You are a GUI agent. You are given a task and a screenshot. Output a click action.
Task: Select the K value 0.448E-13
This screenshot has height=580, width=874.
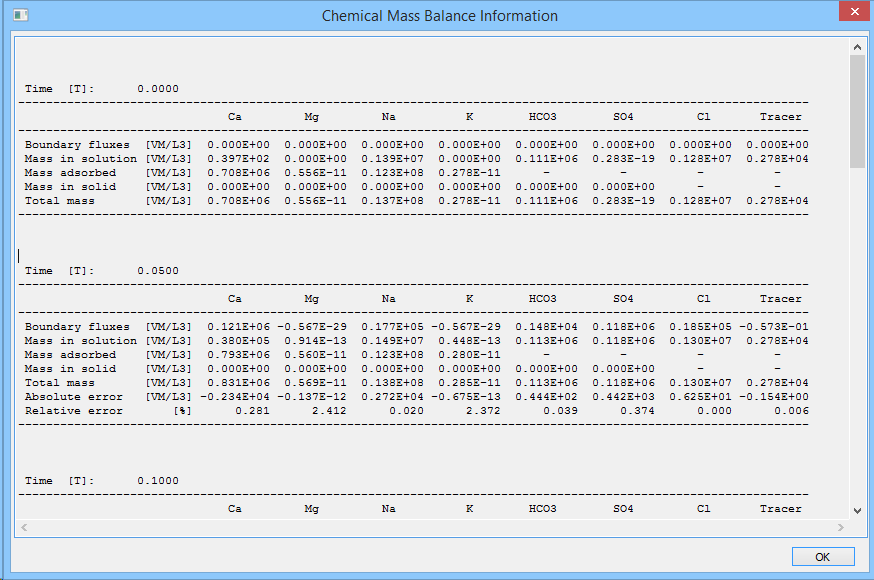(469, 340)
